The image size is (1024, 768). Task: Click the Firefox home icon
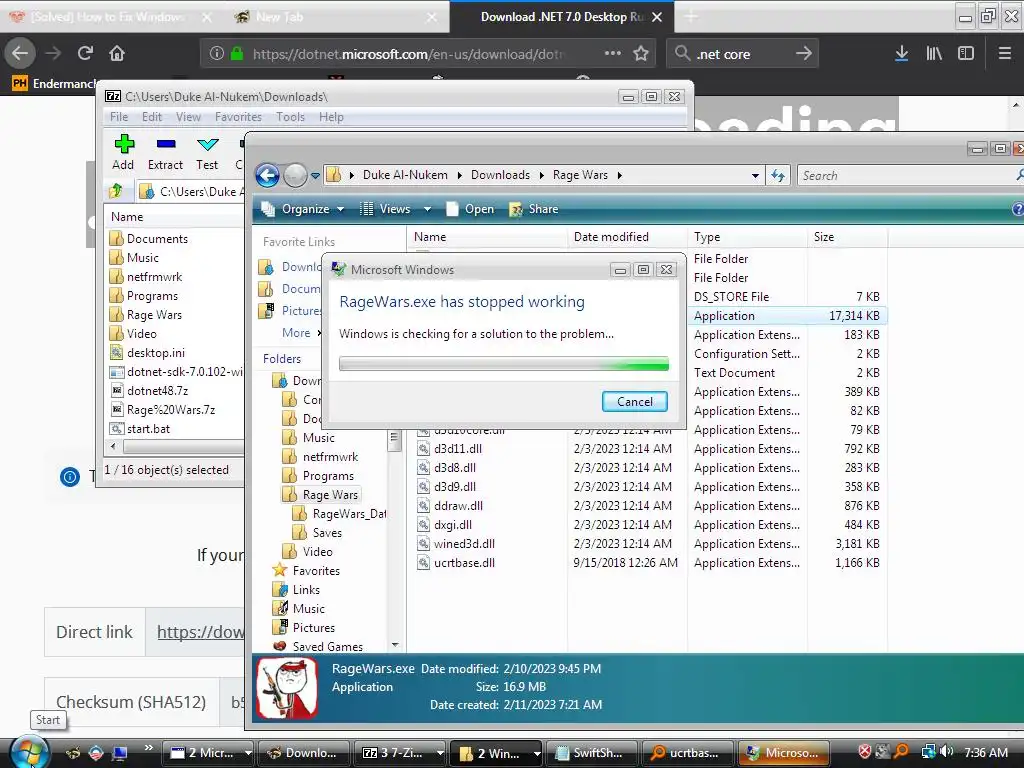[x=117, y=53]
